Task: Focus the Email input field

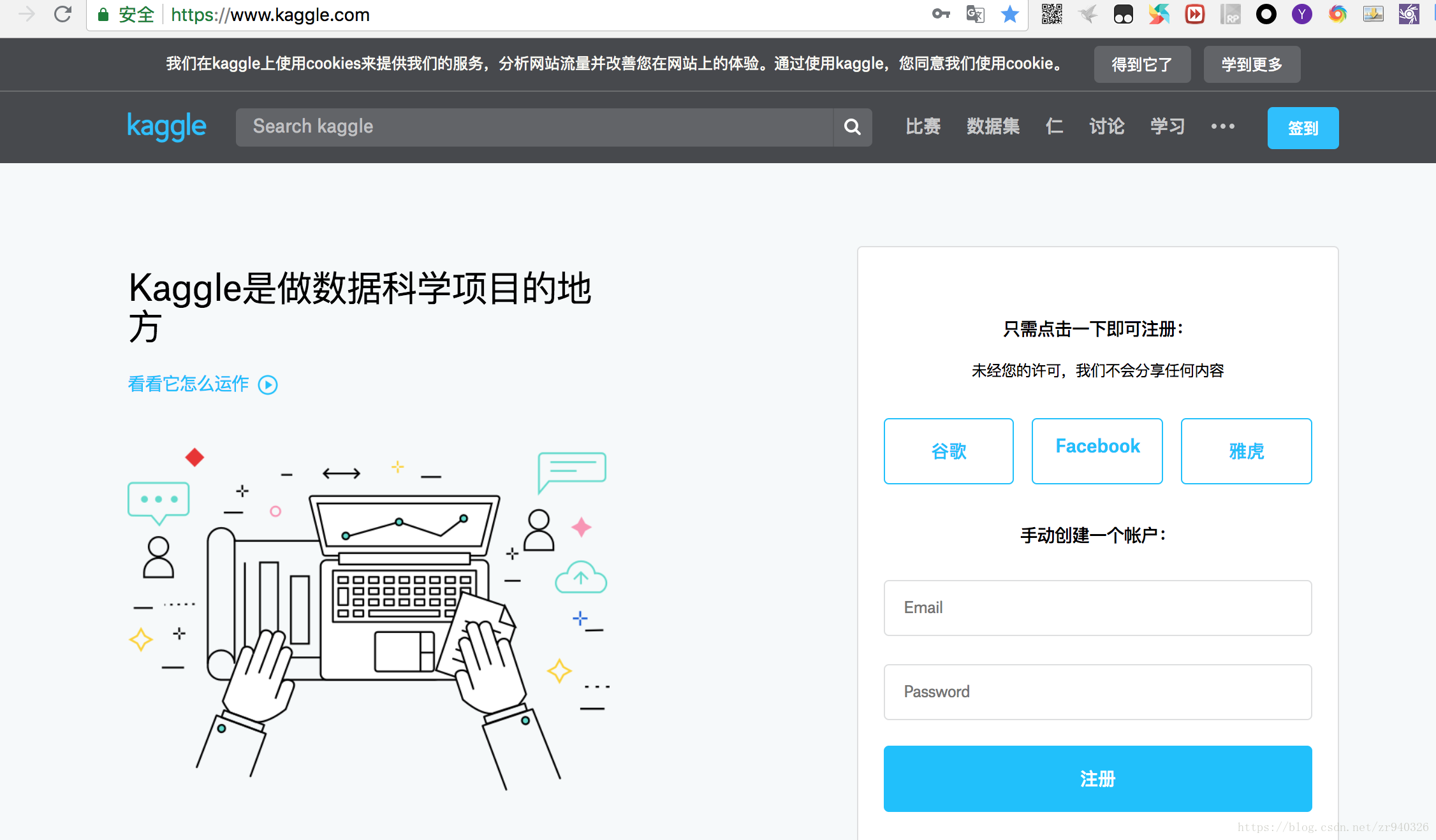Action: pyautogui.click(x=1097, y=607)
